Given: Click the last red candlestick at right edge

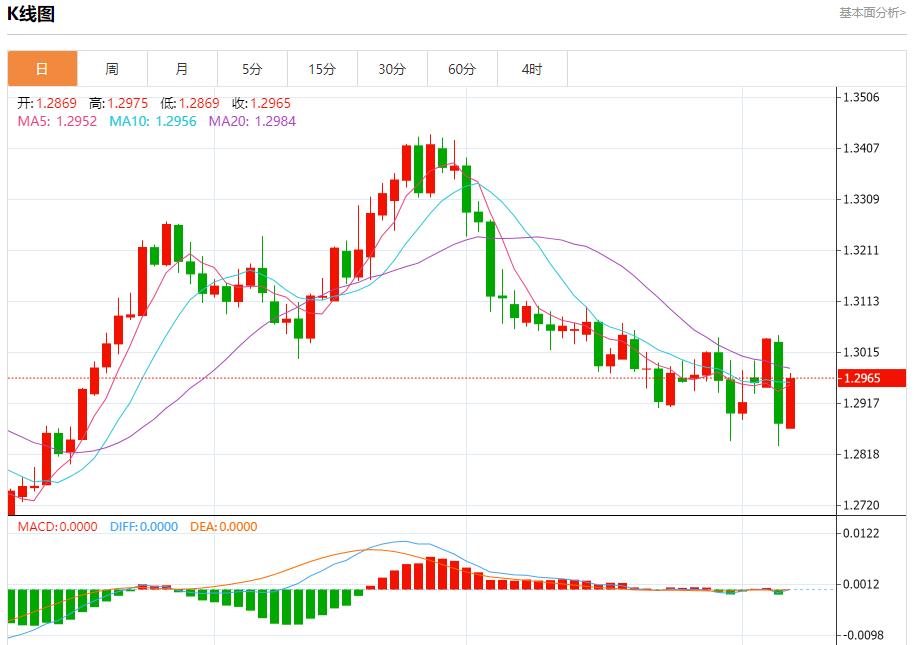Looking at the screenshot, I should coord(790,402).
